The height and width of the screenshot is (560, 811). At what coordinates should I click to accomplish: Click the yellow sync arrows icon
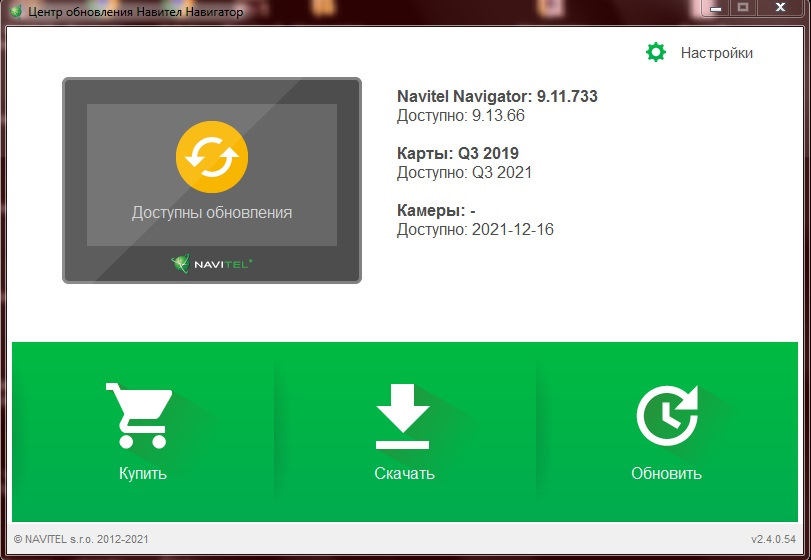pos(212,157)
